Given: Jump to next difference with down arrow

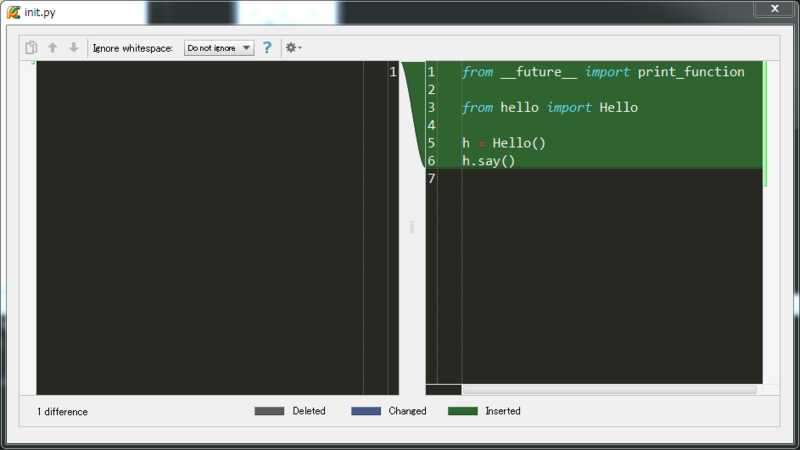Looking at the screenshot, I should 73,47.
